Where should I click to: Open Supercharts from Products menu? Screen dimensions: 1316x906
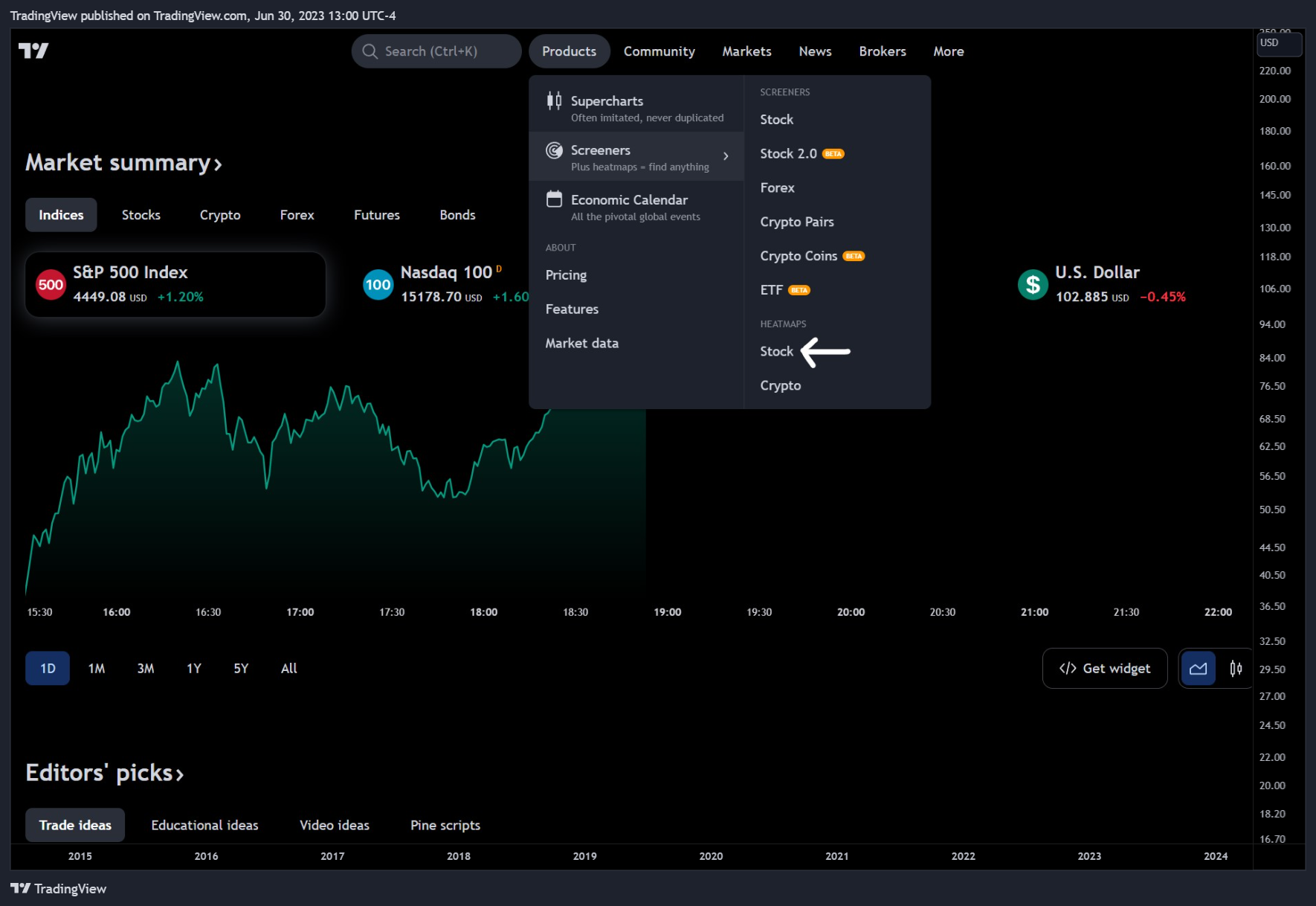[636, 108]
